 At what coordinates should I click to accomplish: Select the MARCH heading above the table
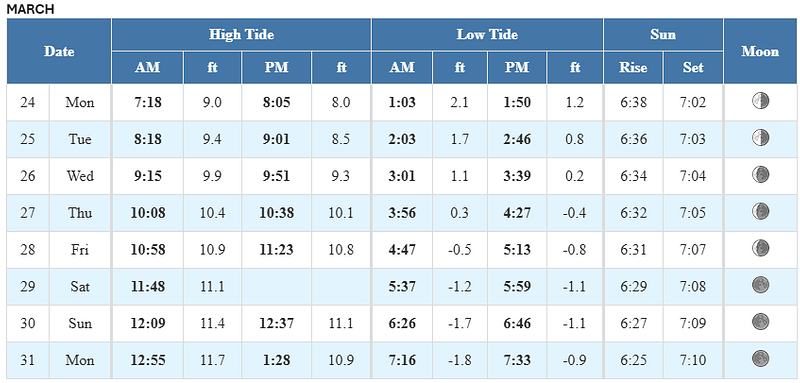pyautogui.click(x=31, y=9)
